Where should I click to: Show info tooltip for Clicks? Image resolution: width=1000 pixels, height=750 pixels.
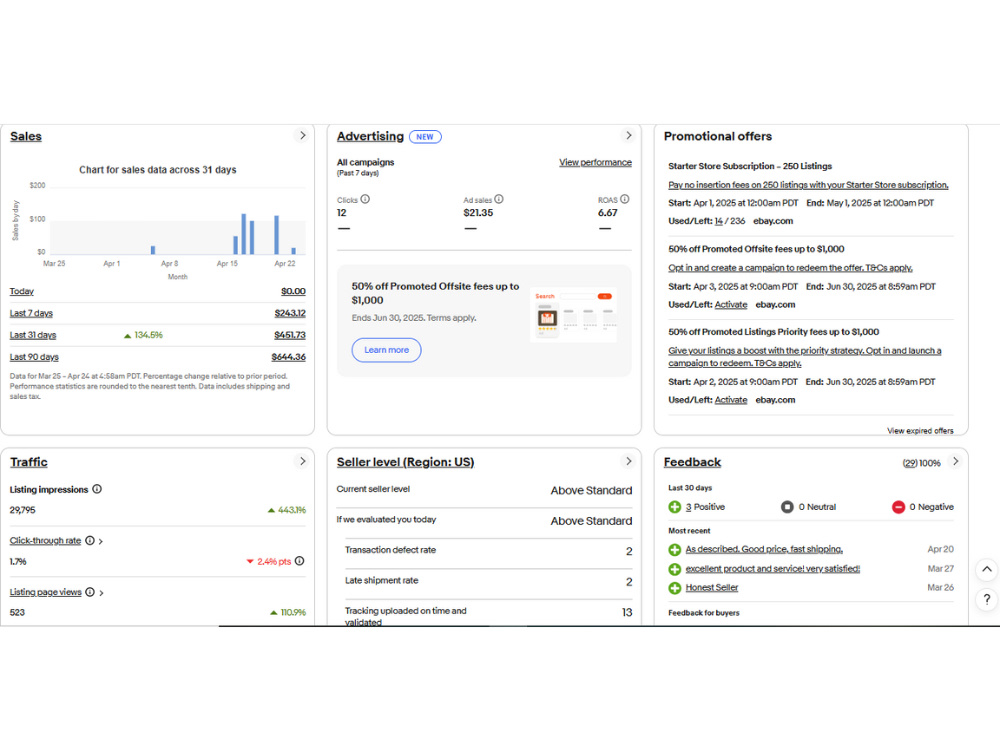(x=365, y=199)
